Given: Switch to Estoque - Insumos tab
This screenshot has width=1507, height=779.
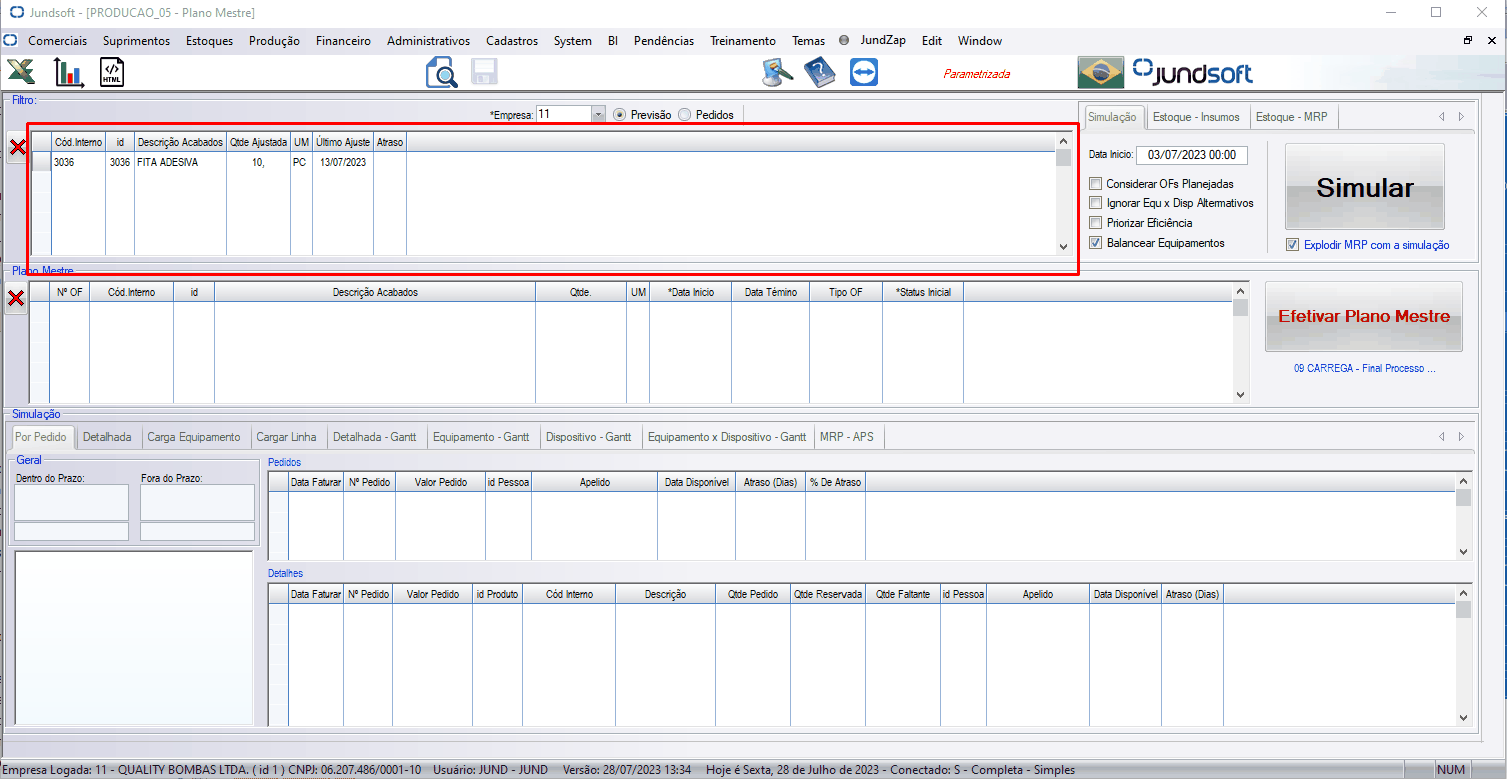Looking at the screenshot, I should click(1196, 117).
